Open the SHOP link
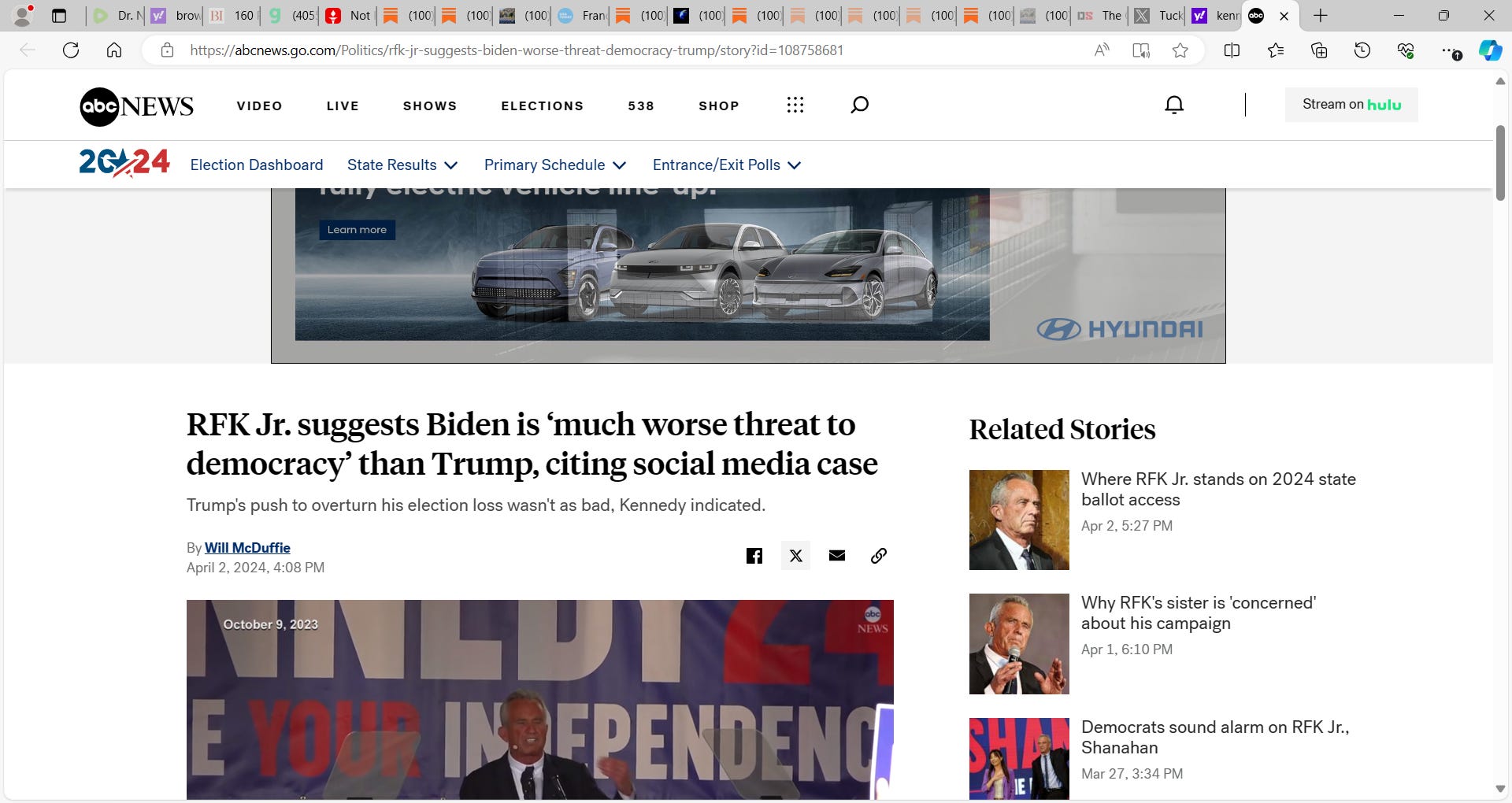The height and width of the screenshot is (803, 1512). (719, 105)
